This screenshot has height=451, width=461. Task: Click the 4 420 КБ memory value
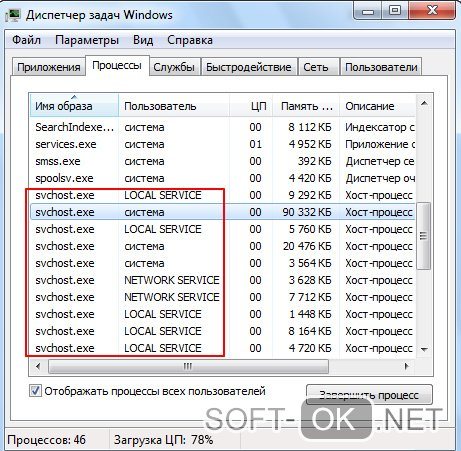click(310, 178)
